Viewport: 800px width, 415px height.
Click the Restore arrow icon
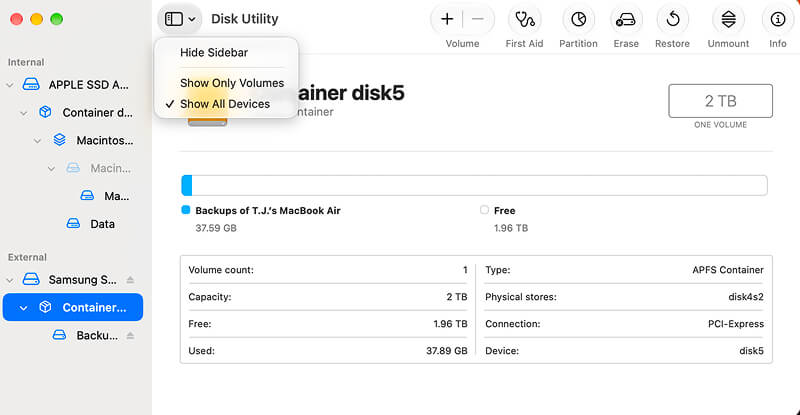pos(672,19)
